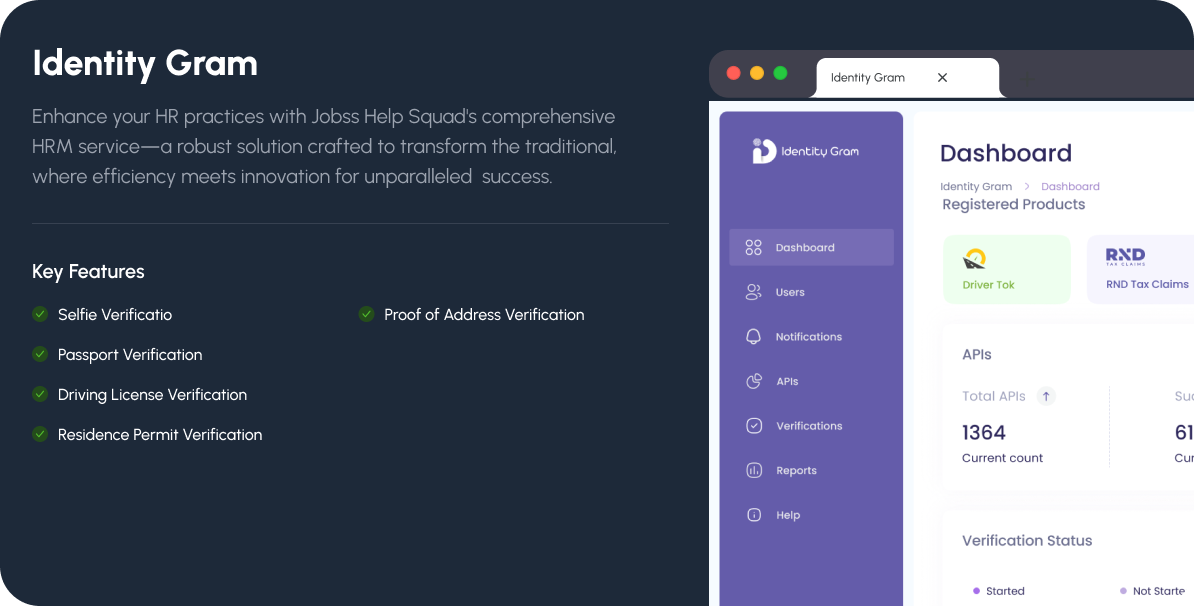1194x606 pixels.
Task: Click the Dashboard breadcrumb link
Action: (1070, 187)
